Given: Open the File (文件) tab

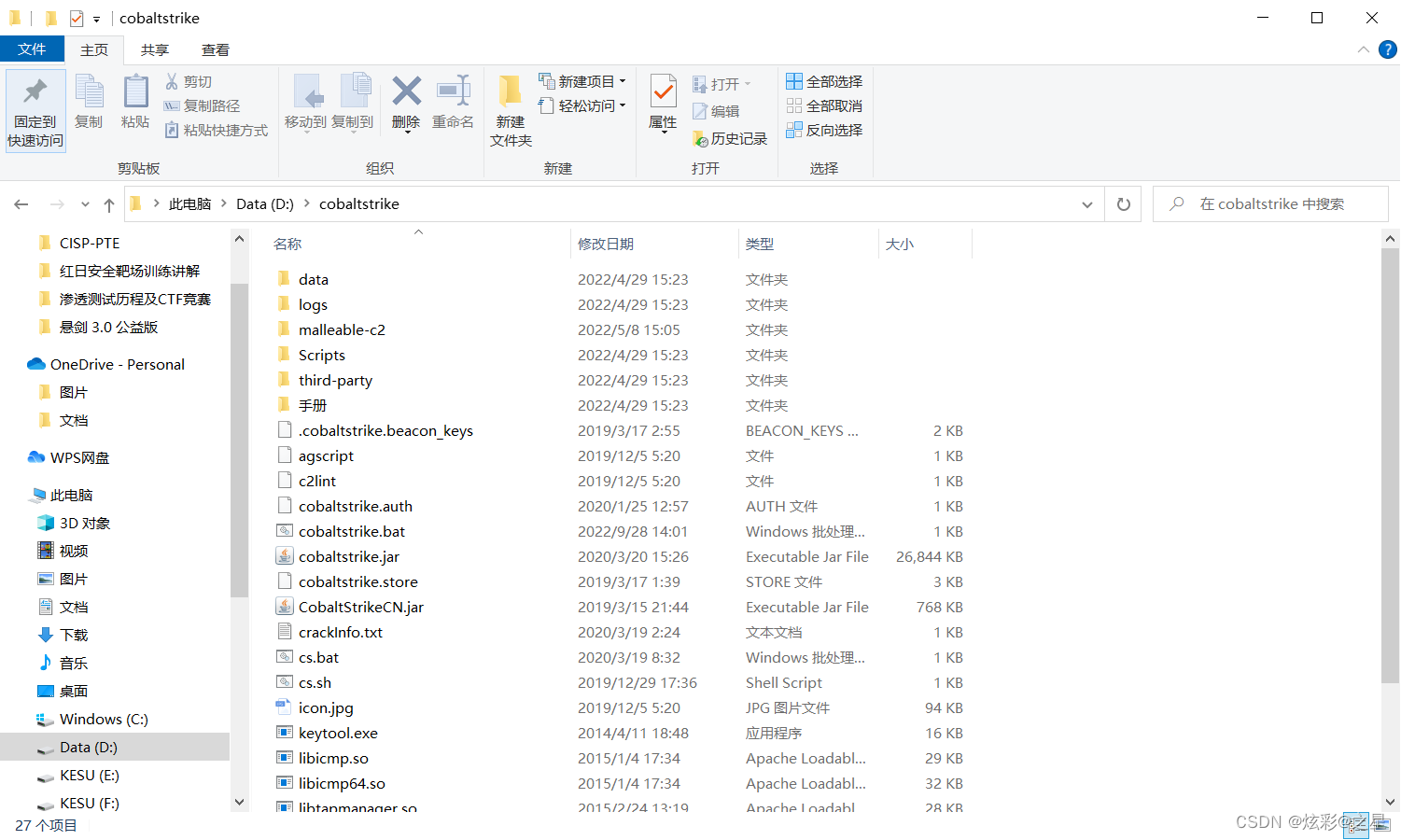Looking at the screenshot, I should pos(32,49).
